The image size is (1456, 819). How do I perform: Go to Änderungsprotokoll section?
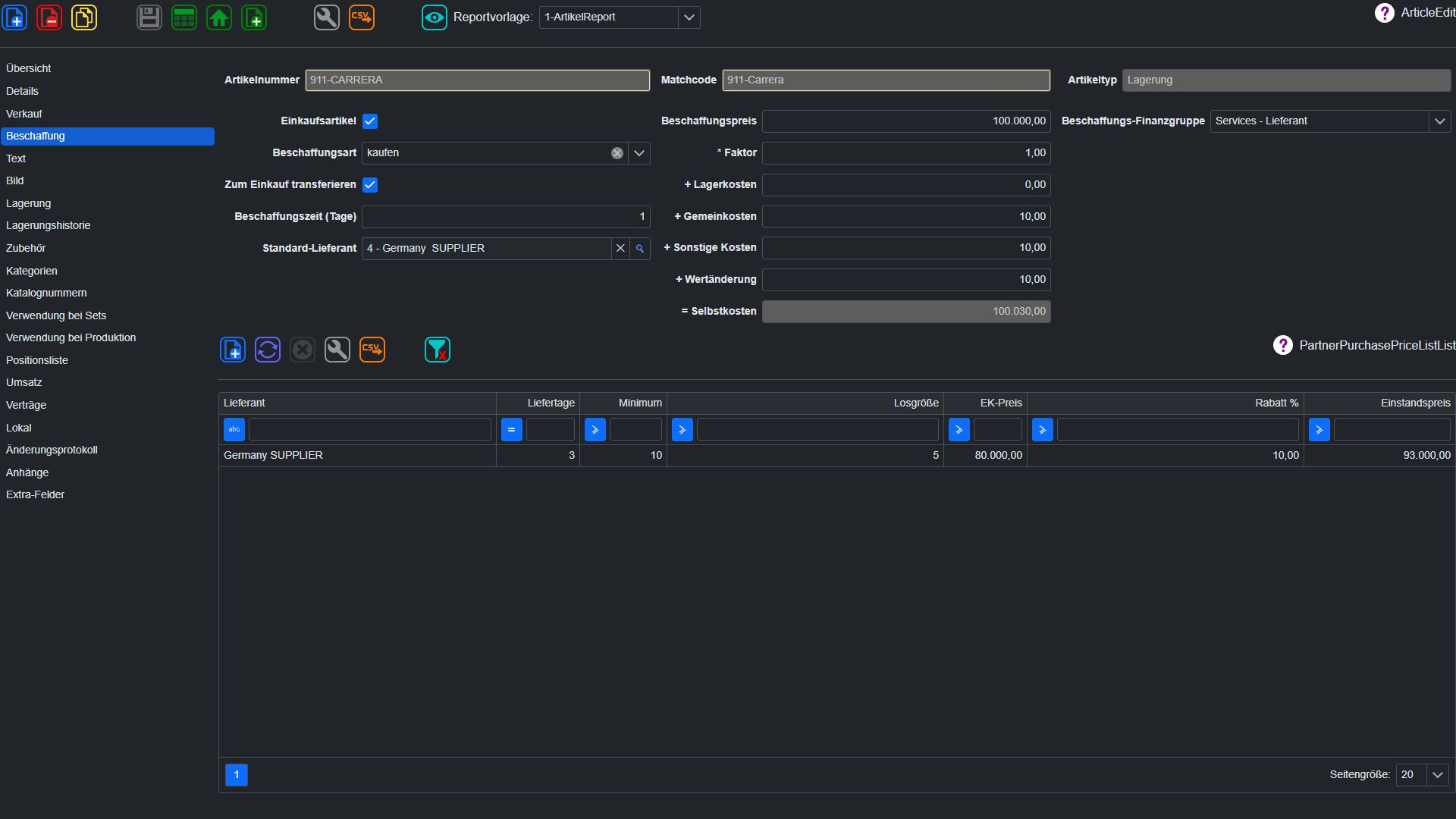point(52,450)
